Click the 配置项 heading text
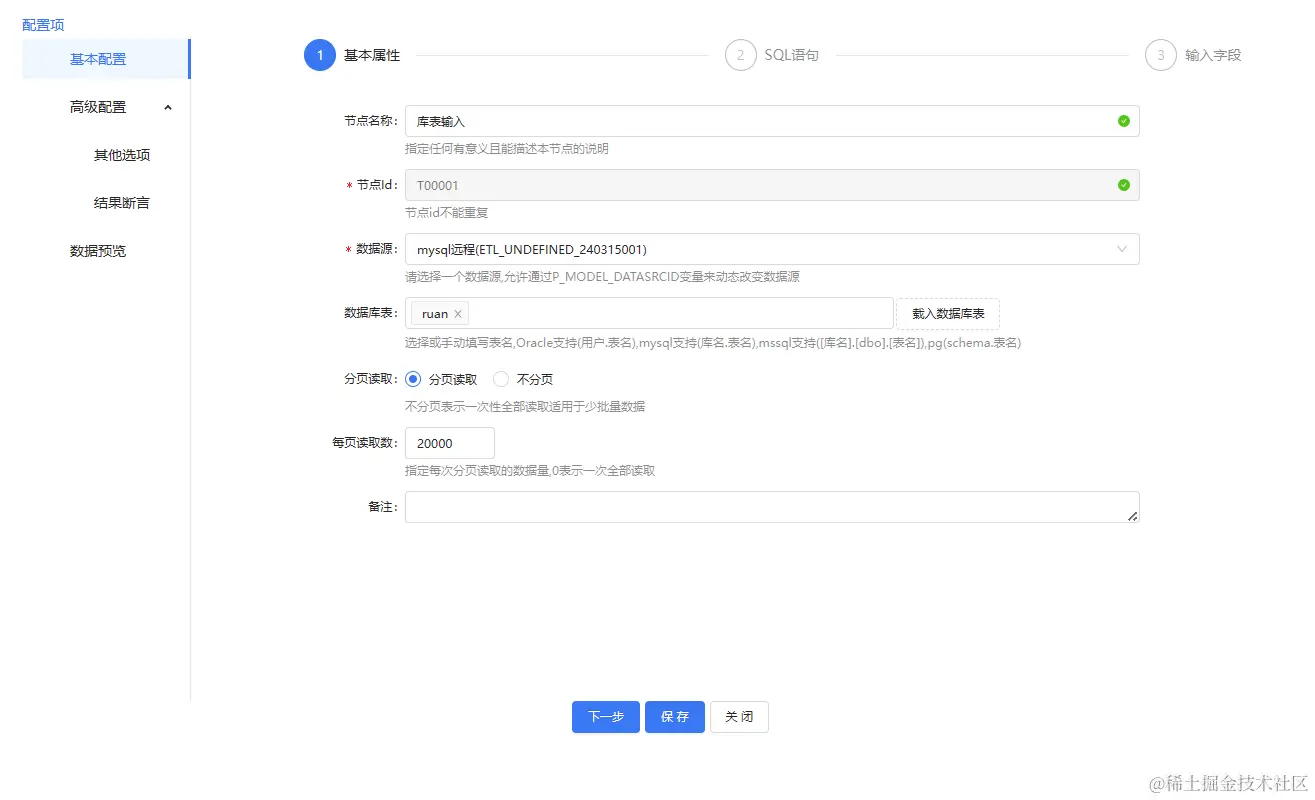This screenshot has height=800, width=1315. click(43, 24)
